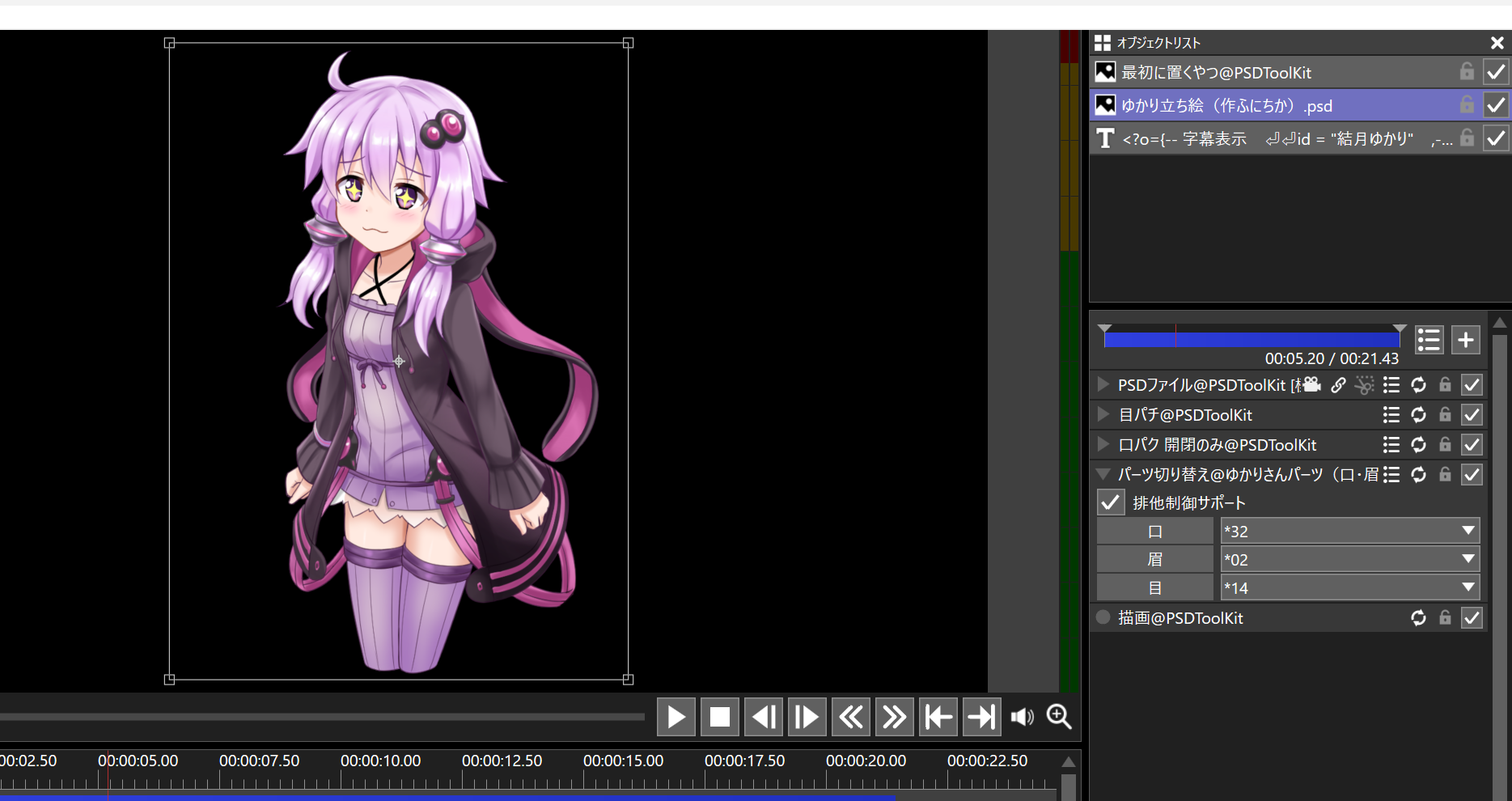Open the 眉 dropdown showing *02
This screenshot has height=801, width=1512.
pos(1349,560)
